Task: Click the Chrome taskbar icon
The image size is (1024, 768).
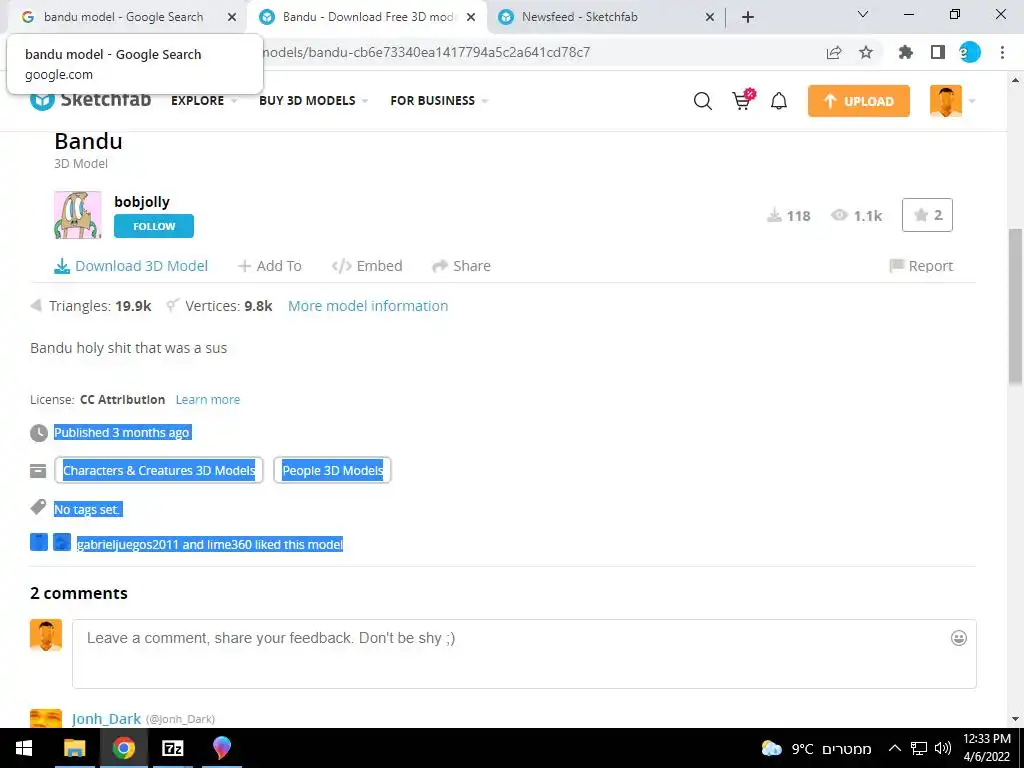Action: tap(123, 748)
